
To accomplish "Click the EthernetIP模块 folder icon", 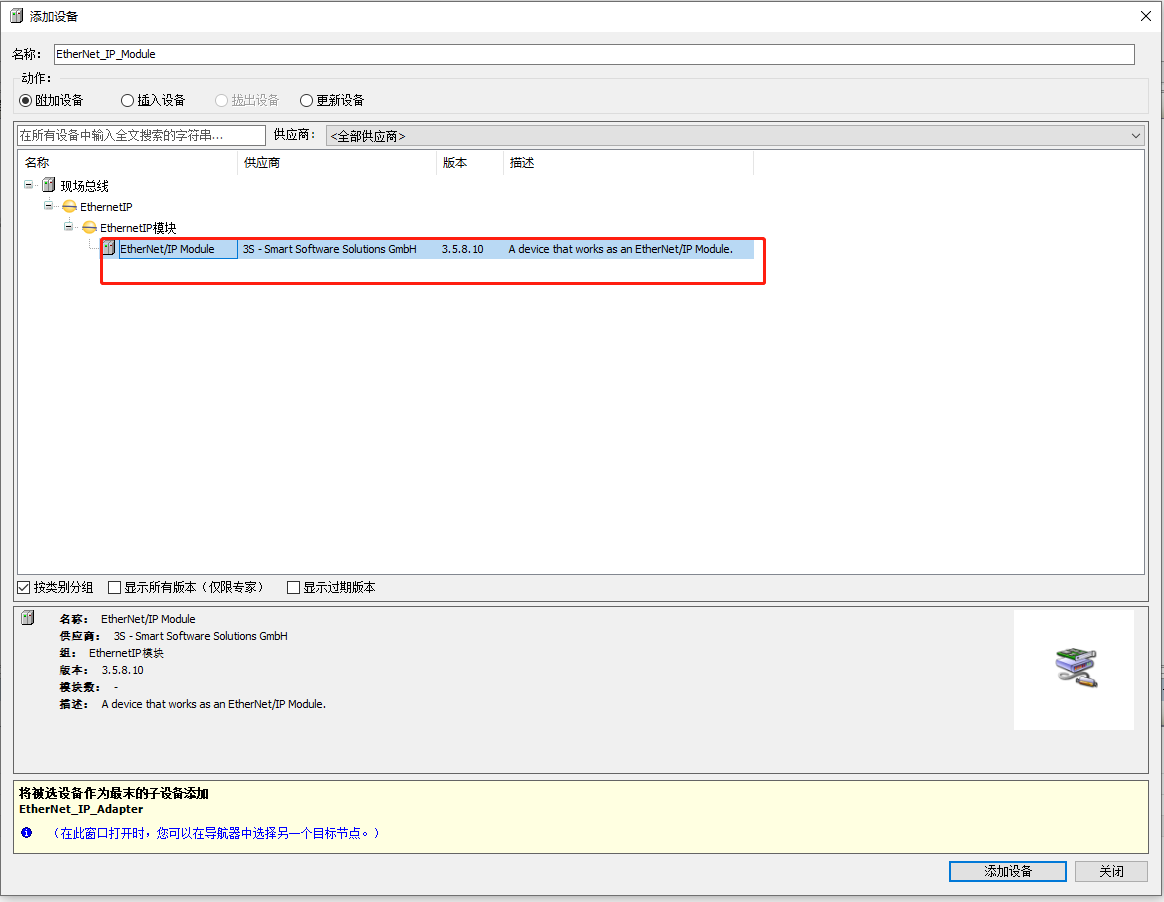I will click(x=89, y=227).
